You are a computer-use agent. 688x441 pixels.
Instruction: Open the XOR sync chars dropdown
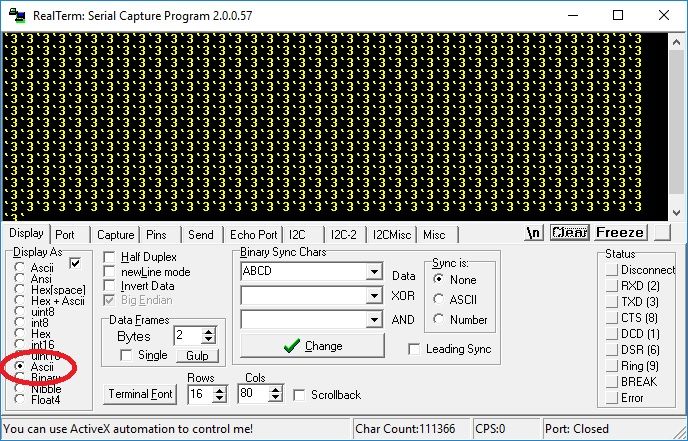point(374,296)
